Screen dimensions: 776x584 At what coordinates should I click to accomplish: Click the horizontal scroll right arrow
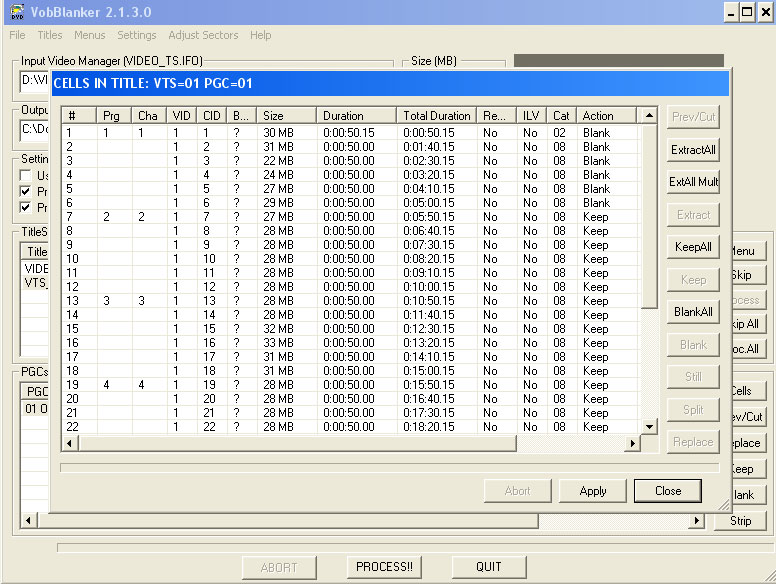[x=631, y=443]
